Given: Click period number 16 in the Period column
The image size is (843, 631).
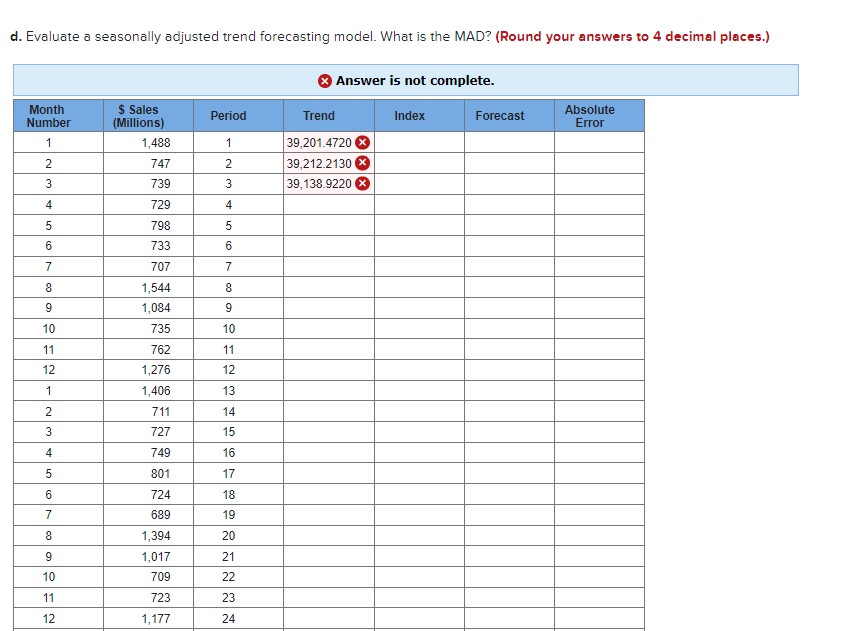Looking at the screenshot, I should pos(228,453).
